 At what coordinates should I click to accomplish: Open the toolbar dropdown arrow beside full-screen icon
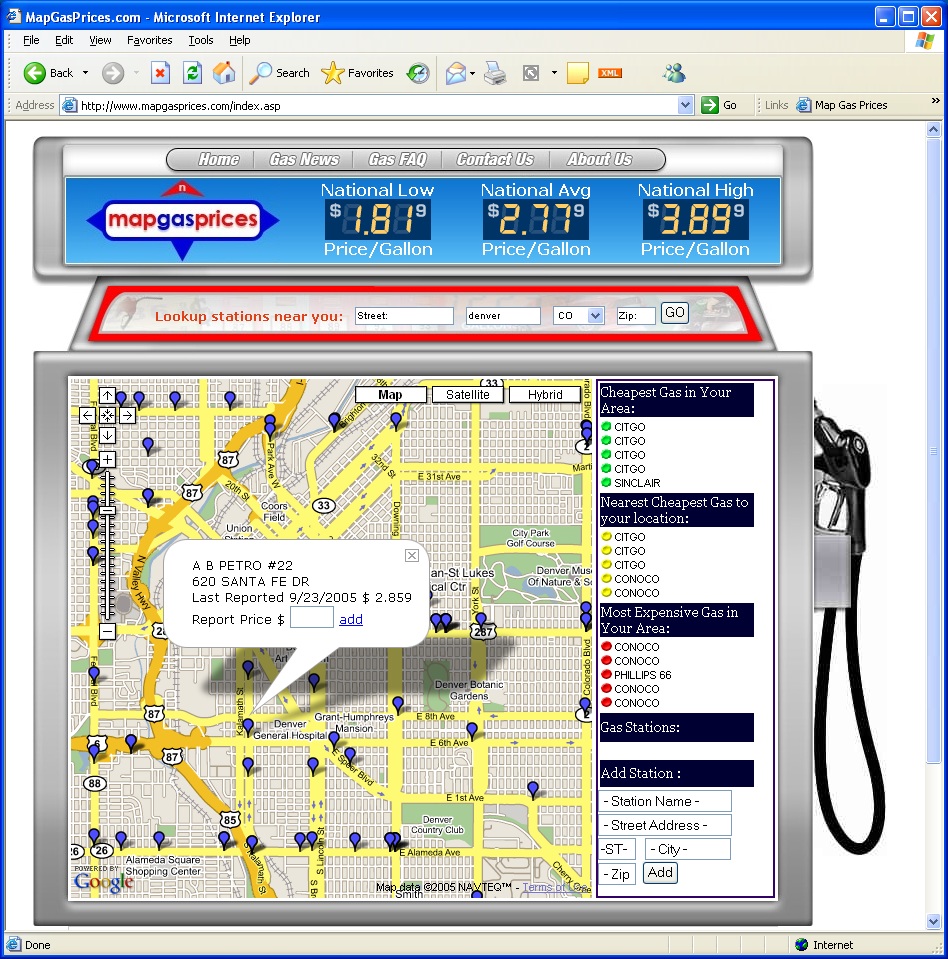[554, 73]
